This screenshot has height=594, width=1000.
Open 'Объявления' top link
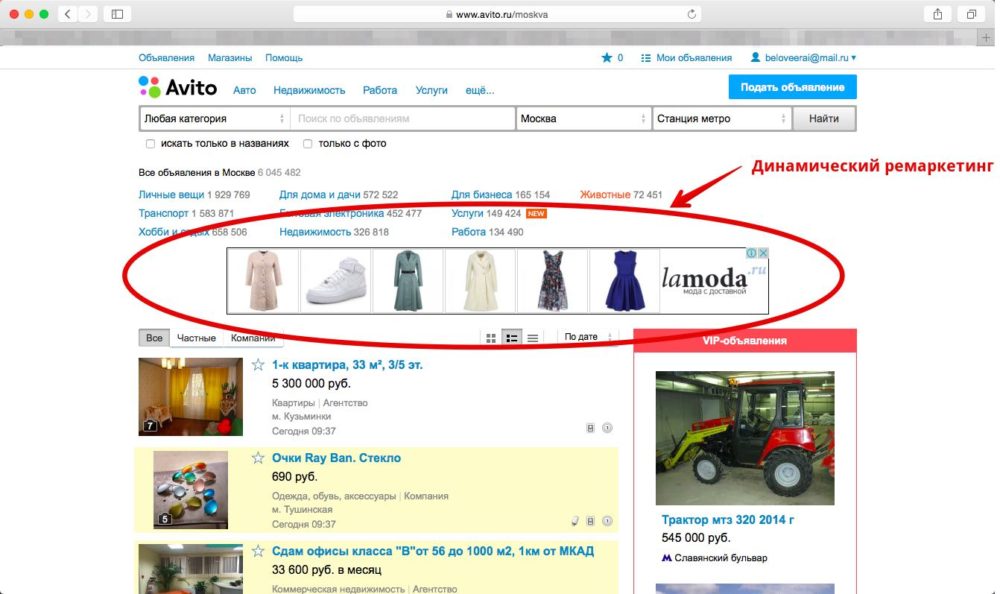click(x=166, y=57)
